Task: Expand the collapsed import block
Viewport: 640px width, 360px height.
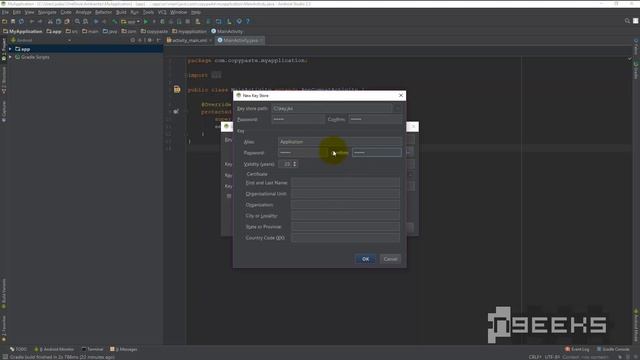Action: (x=216, y=75)
